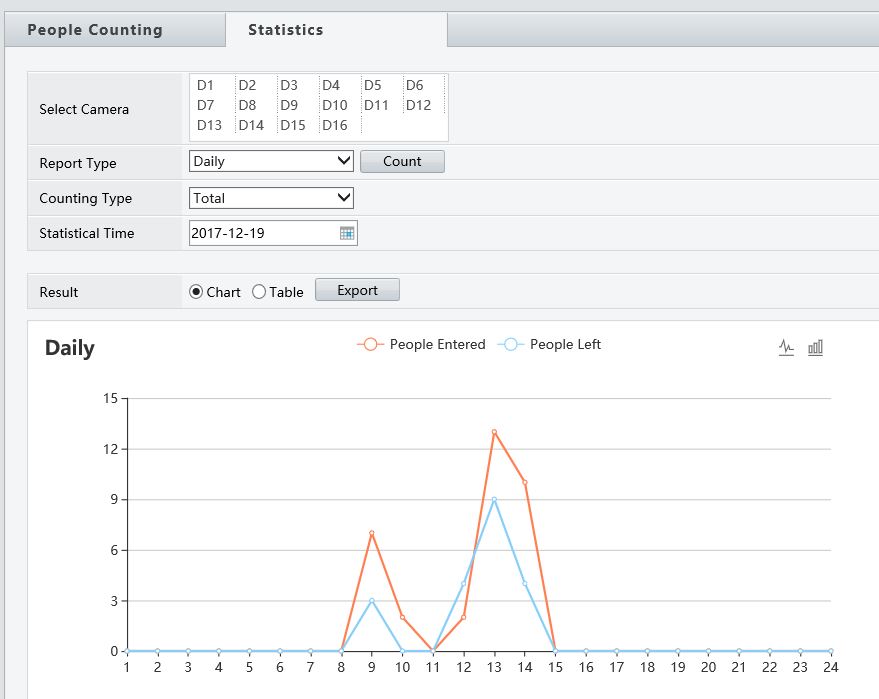Open the Statistics tab
Screen dimensions: 879x699
pos(286,30)
